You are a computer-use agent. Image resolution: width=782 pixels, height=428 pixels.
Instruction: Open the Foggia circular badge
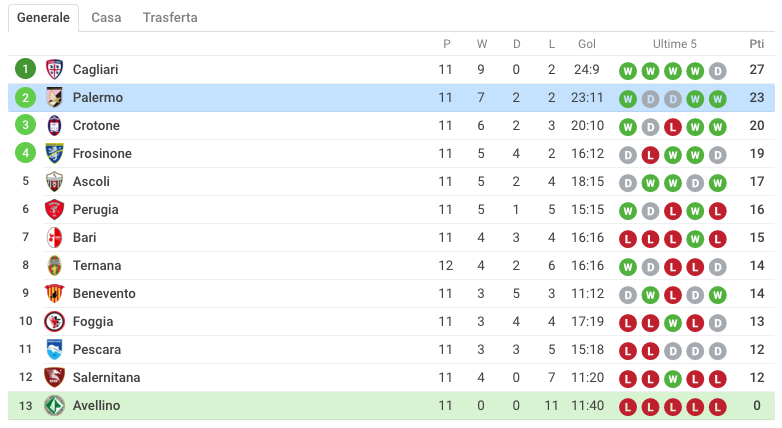pyautogui.click(x=54, y=321)
